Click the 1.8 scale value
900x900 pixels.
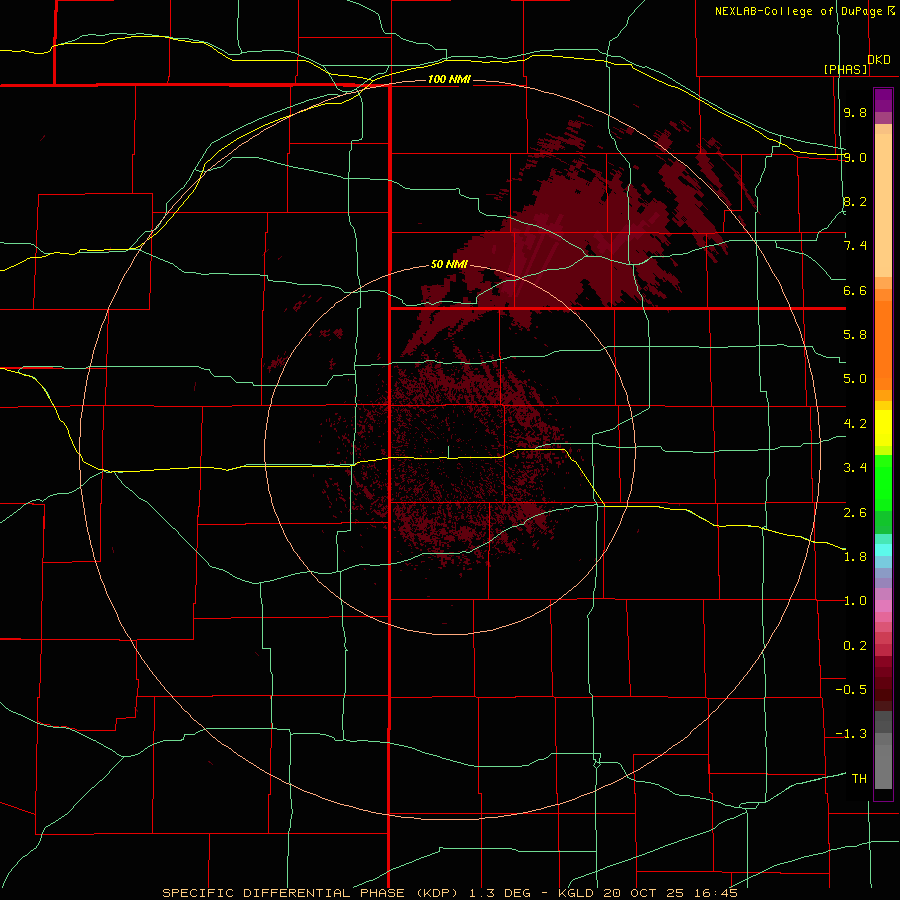[x=854, y=557]
